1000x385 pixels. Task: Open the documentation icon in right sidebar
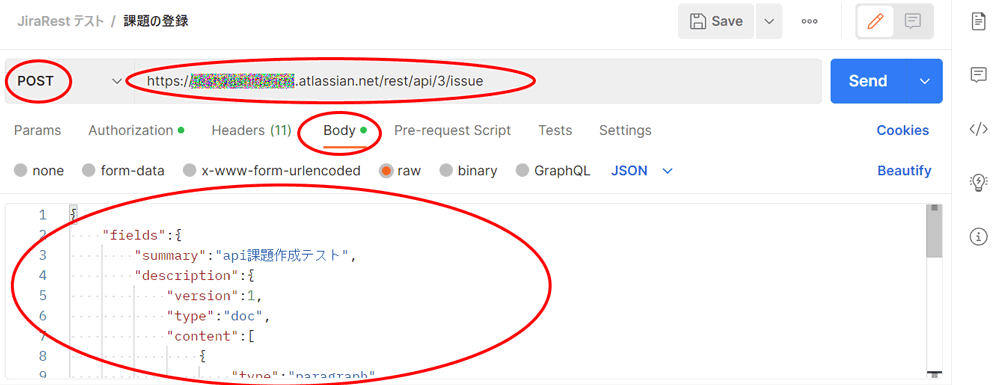[978, 21]
